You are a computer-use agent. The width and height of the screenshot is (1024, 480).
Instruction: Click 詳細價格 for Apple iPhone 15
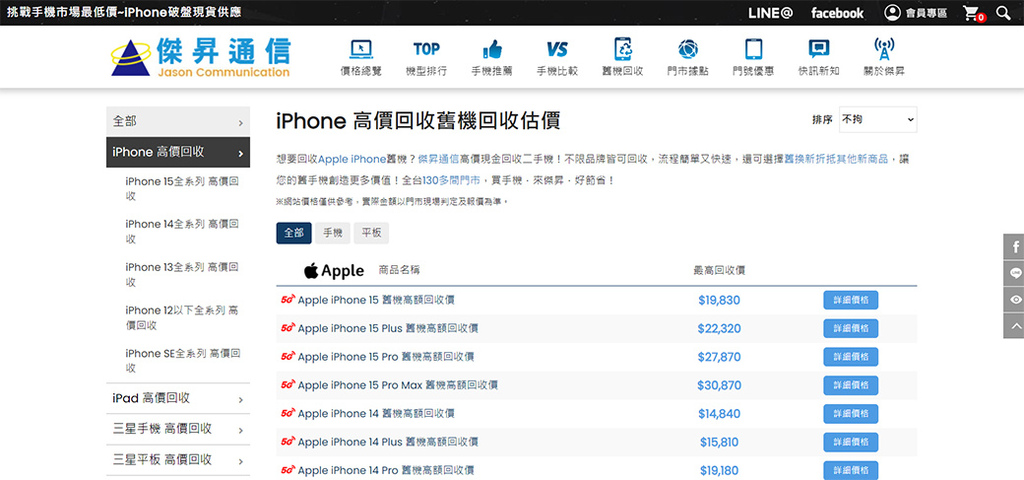tap(850, 300)
